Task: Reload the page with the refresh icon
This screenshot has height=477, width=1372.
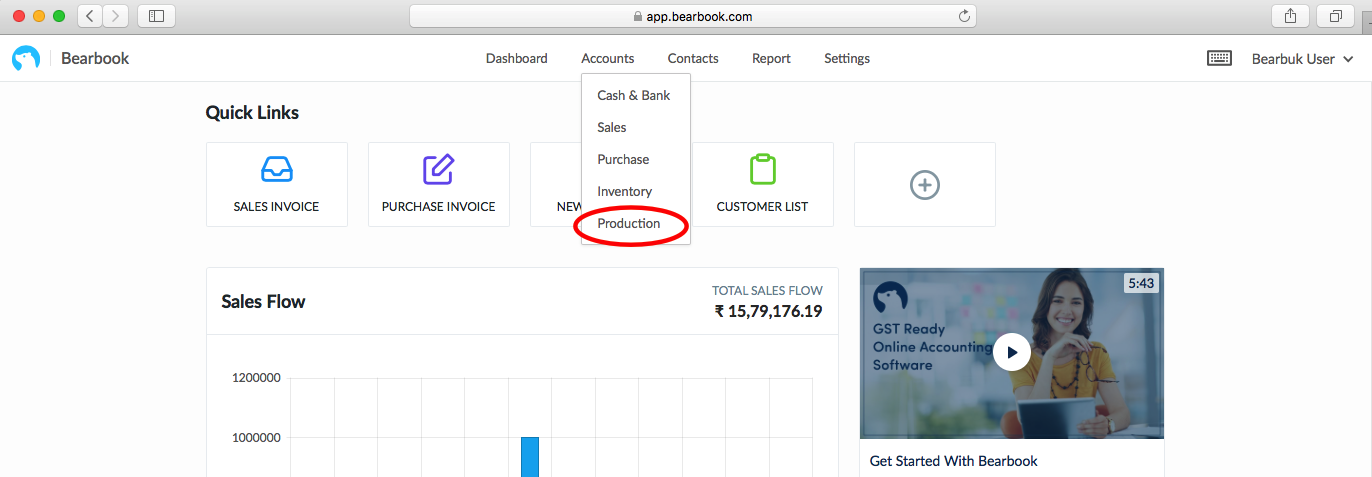Action: click(x=964, y=16)
